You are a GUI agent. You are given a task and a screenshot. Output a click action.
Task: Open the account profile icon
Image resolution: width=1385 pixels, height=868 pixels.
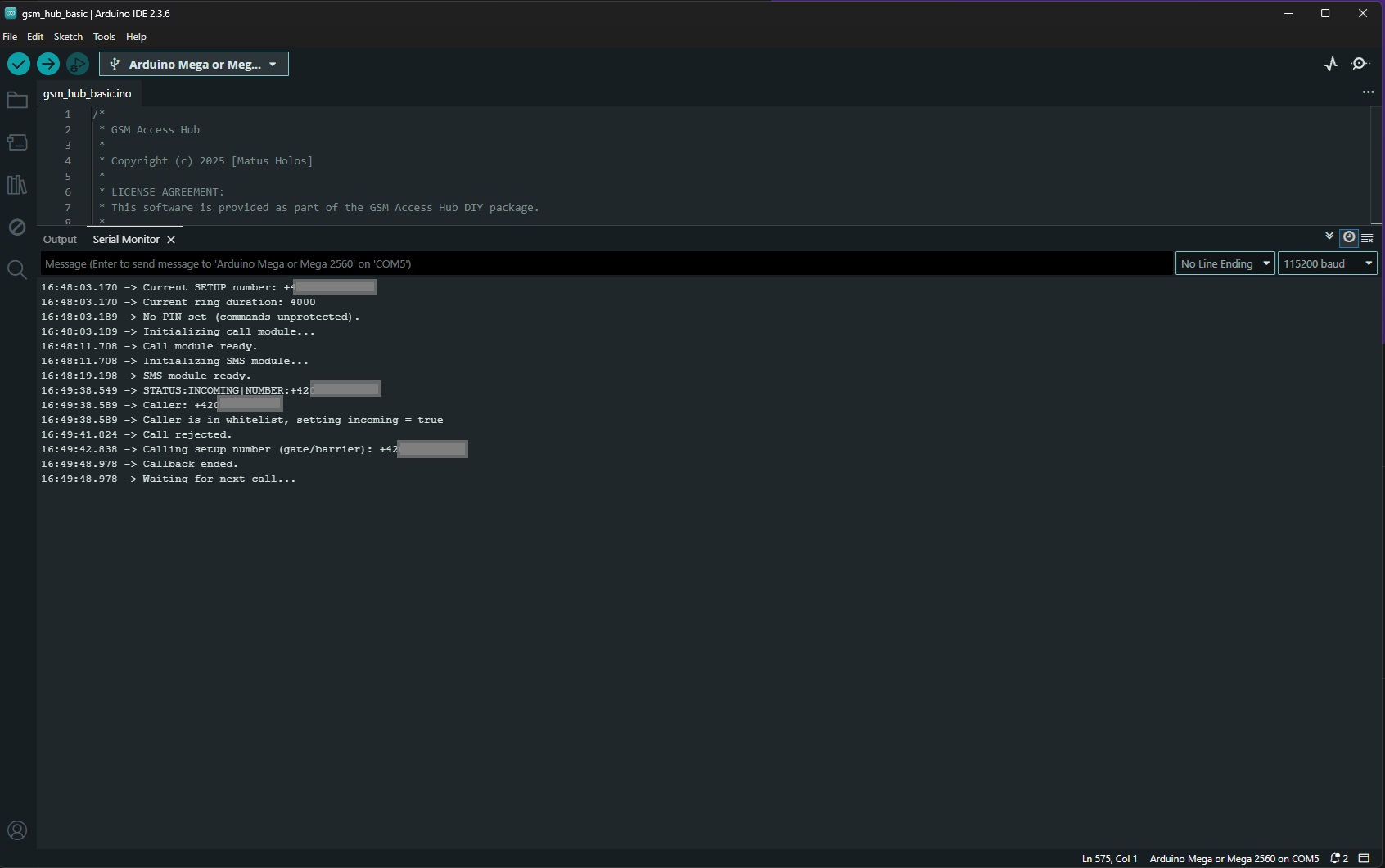pos(17,831)
